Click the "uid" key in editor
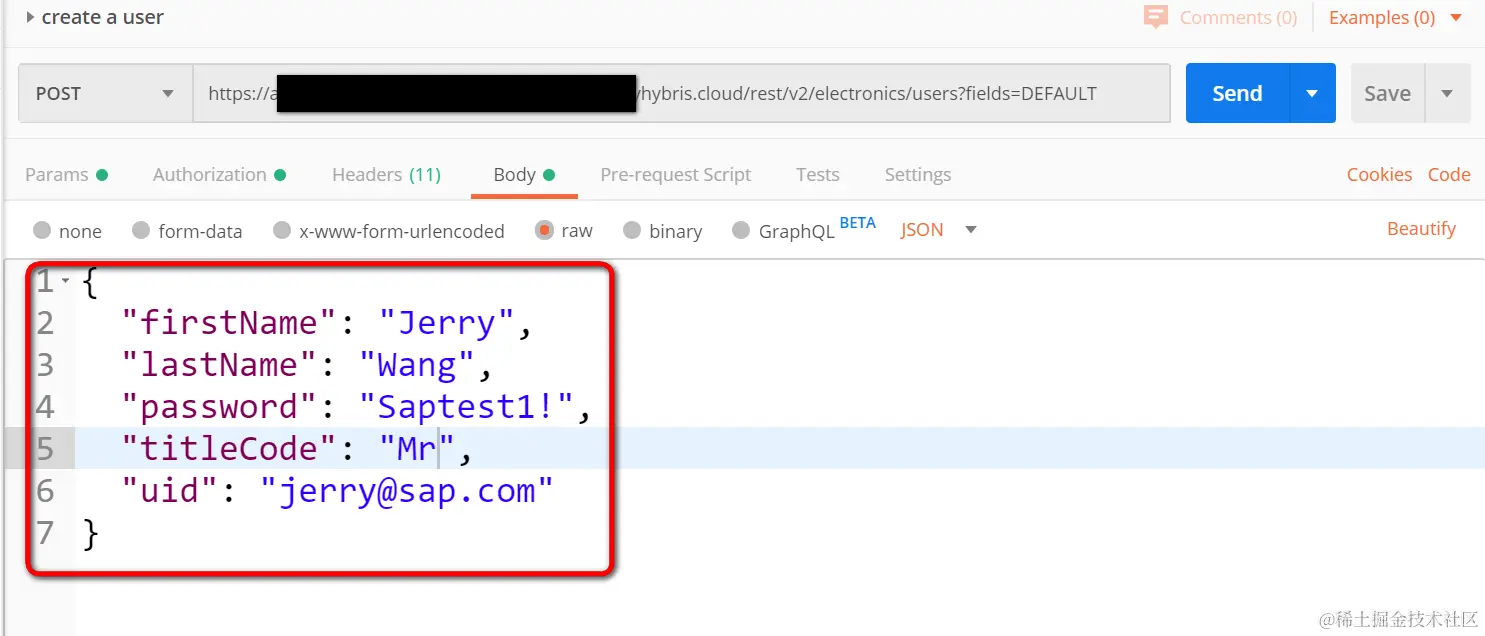 click(x=169, y=491)
